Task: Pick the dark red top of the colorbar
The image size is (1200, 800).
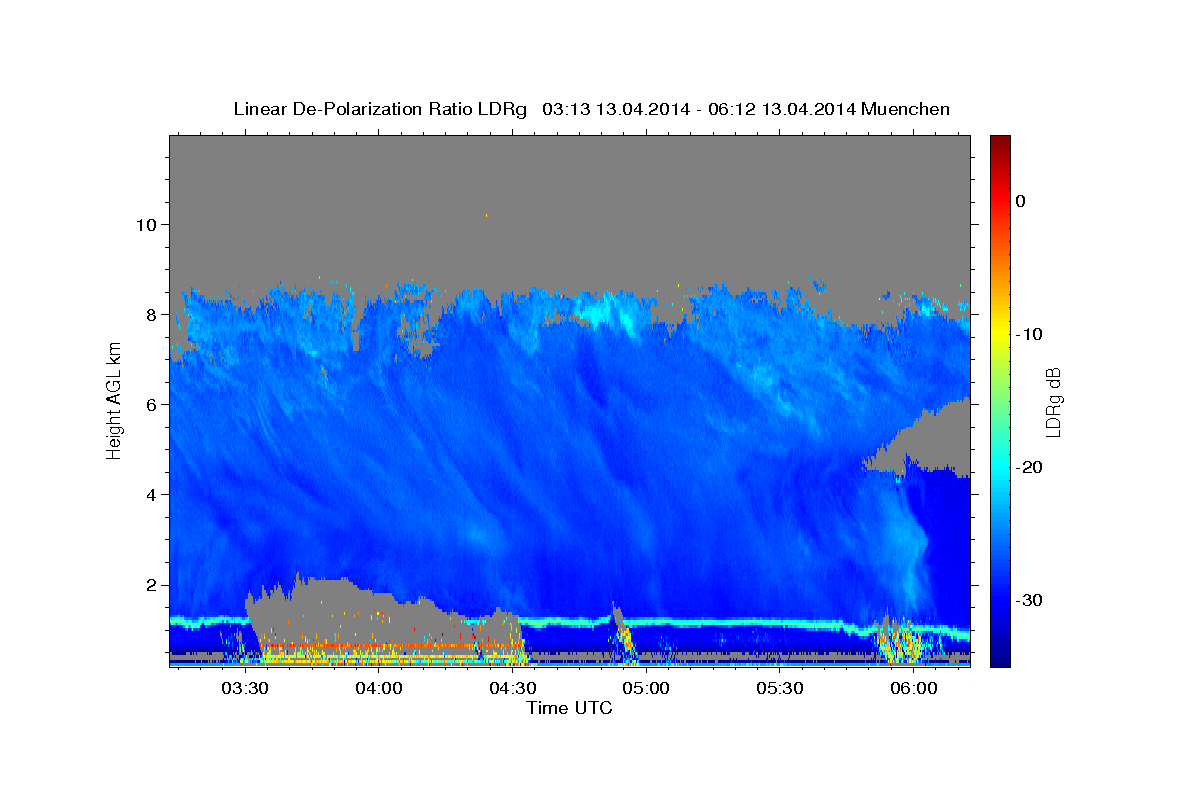Action: [x=1000, y=143]
